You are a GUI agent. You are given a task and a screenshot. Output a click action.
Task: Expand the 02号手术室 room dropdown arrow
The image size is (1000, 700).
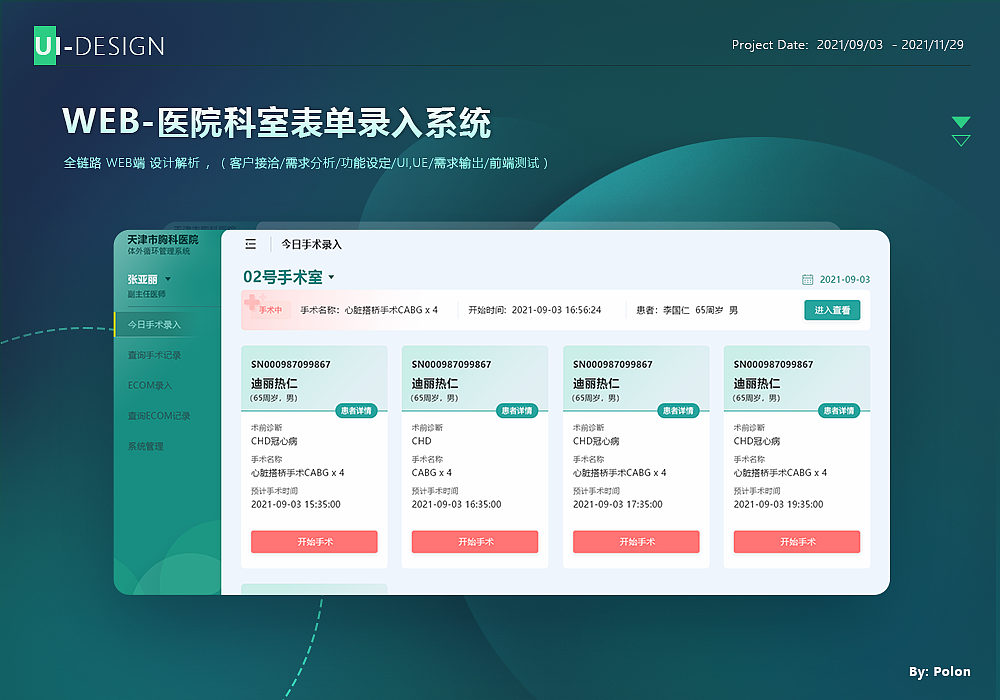click(x=331, y=277)
